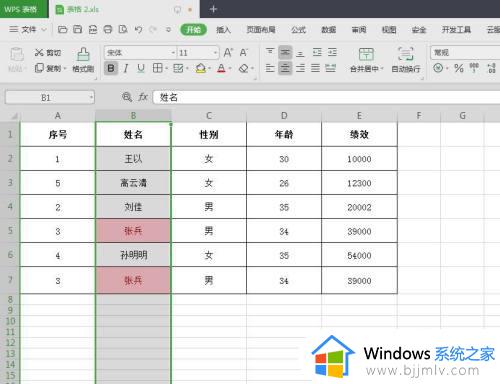Expand the font color dropdown arrow
This screenshot has width=500, height=384.
point(230,69)
